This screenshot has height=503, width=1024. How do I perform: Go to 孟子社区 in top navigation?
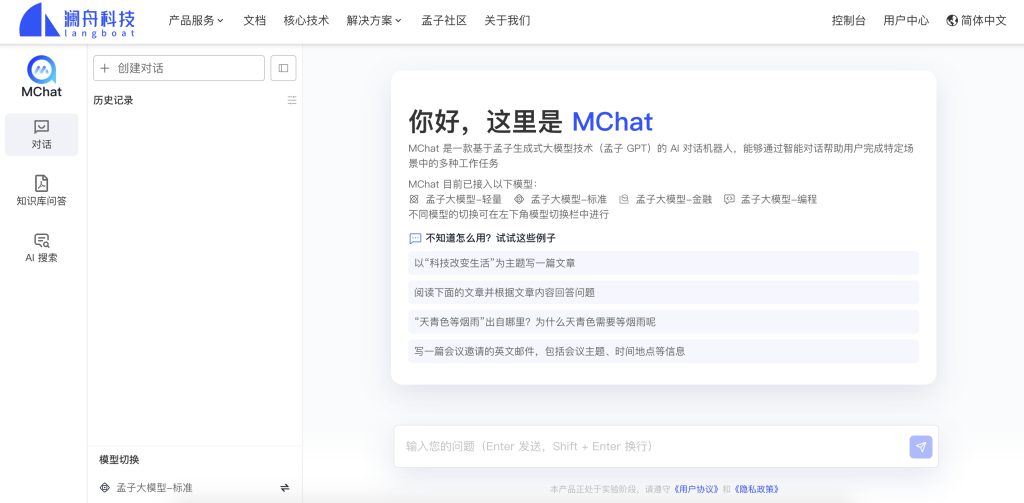[x=444, y=20]
